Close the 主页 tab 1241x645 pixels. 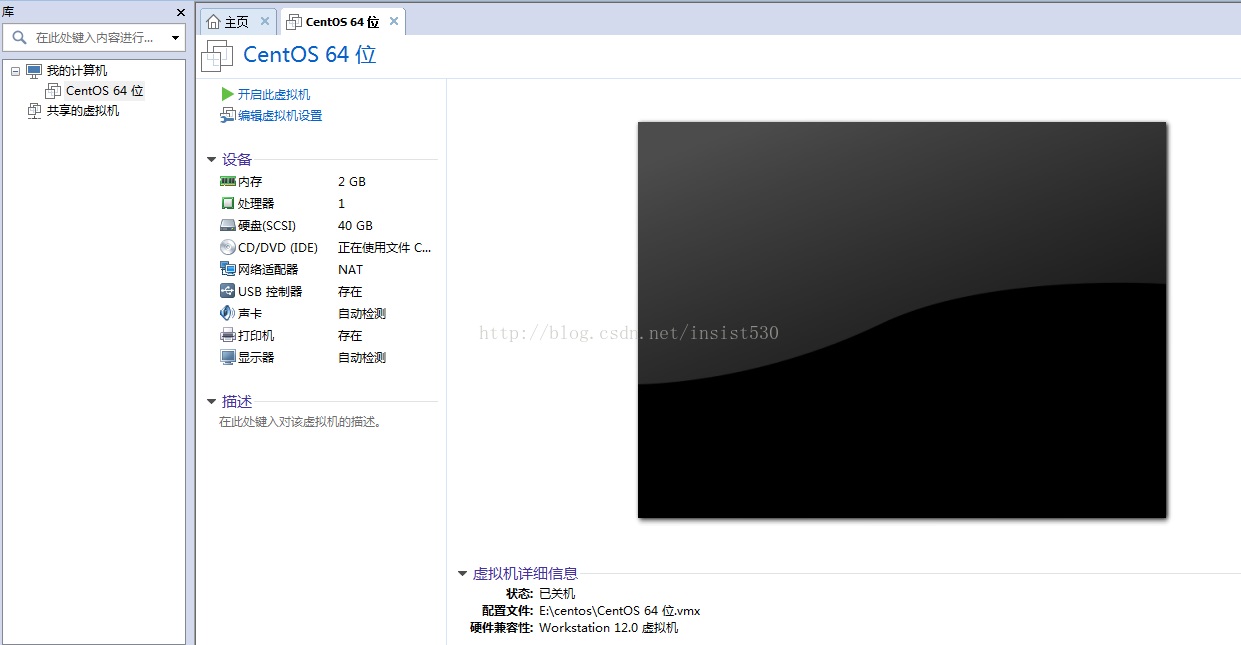click(265, 21)
